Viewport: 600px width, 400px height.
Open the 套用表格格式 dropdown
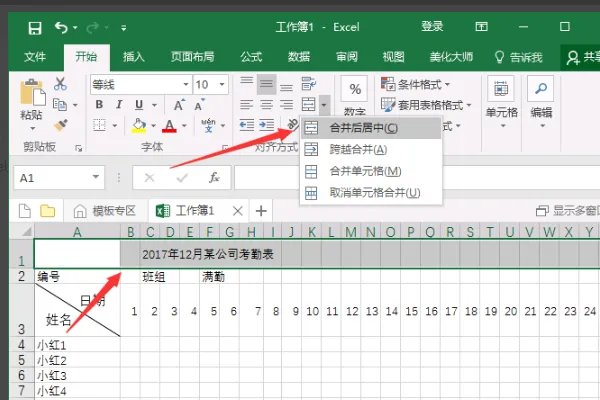pyautogui.click(x=426, y=104)
